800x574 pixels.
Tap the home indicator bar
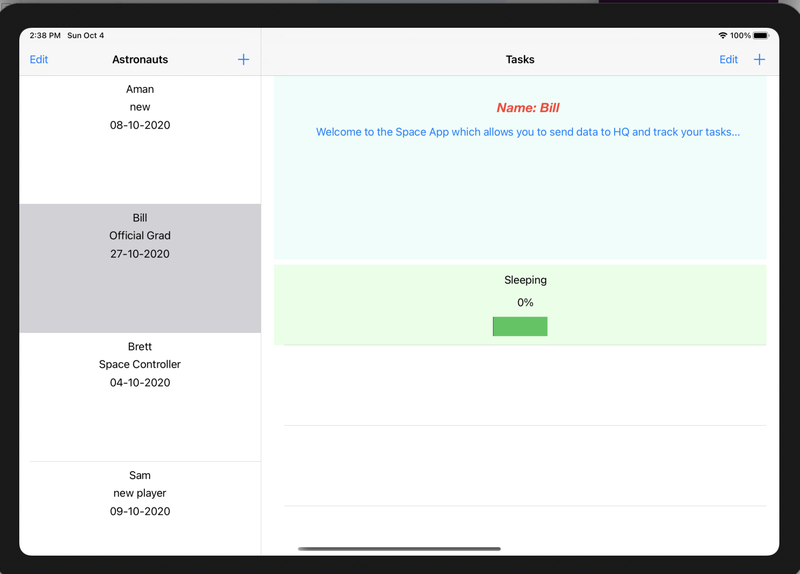(399, 549)
